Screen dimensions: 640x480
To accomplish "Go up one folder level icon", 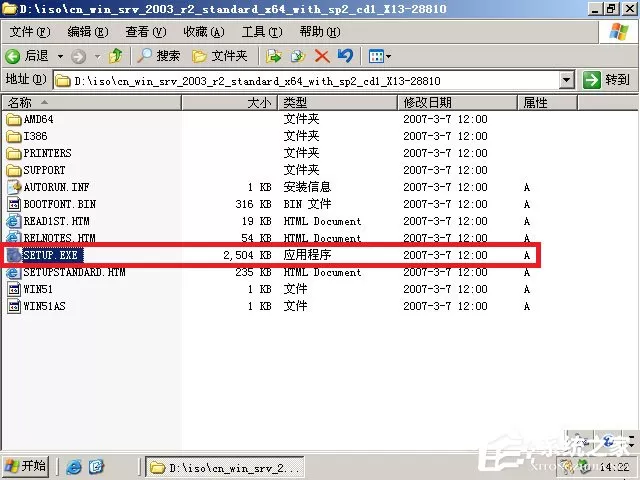I will click(116, 56).
